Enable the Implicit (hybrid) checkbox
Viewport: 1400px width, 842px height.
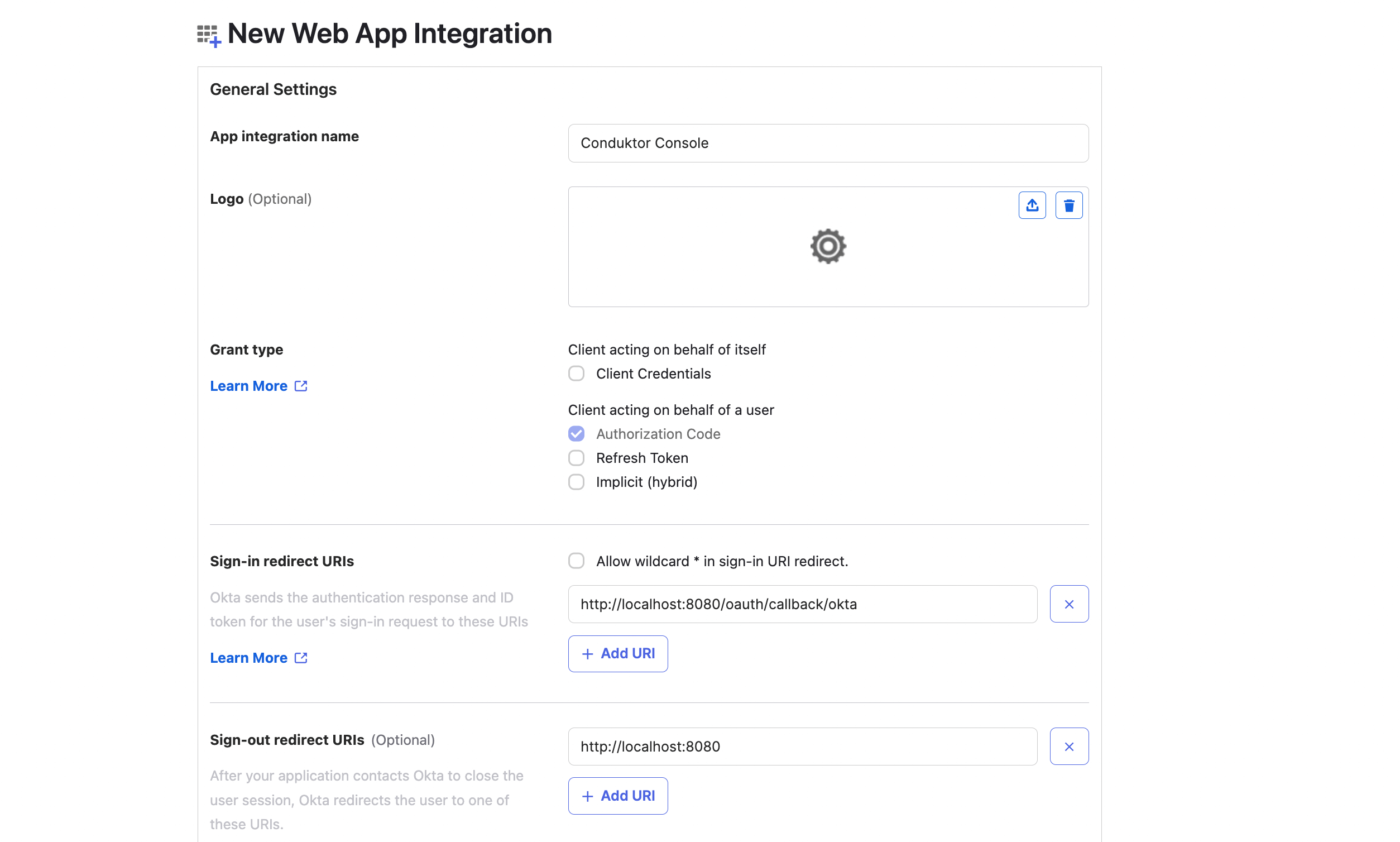576,482
